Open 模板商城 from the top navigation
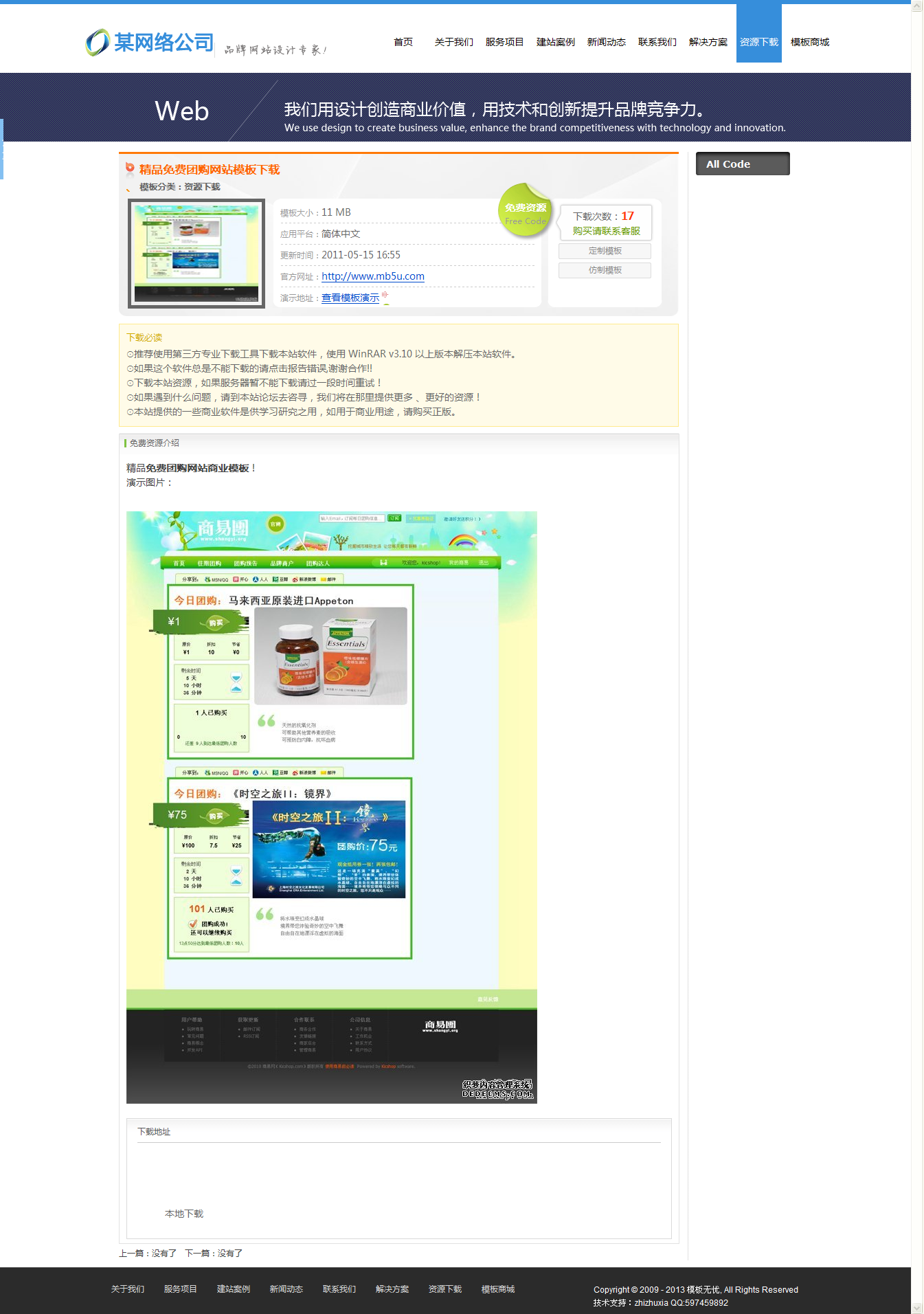Image resolution: width=924 pixels, height=1314 pixels. 809,42
